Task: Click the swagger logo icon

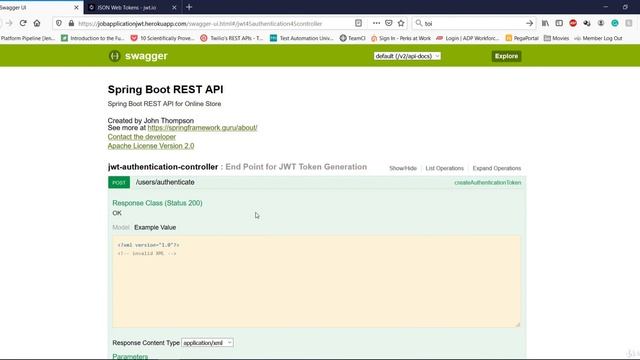Action: (x=115, y=56)
